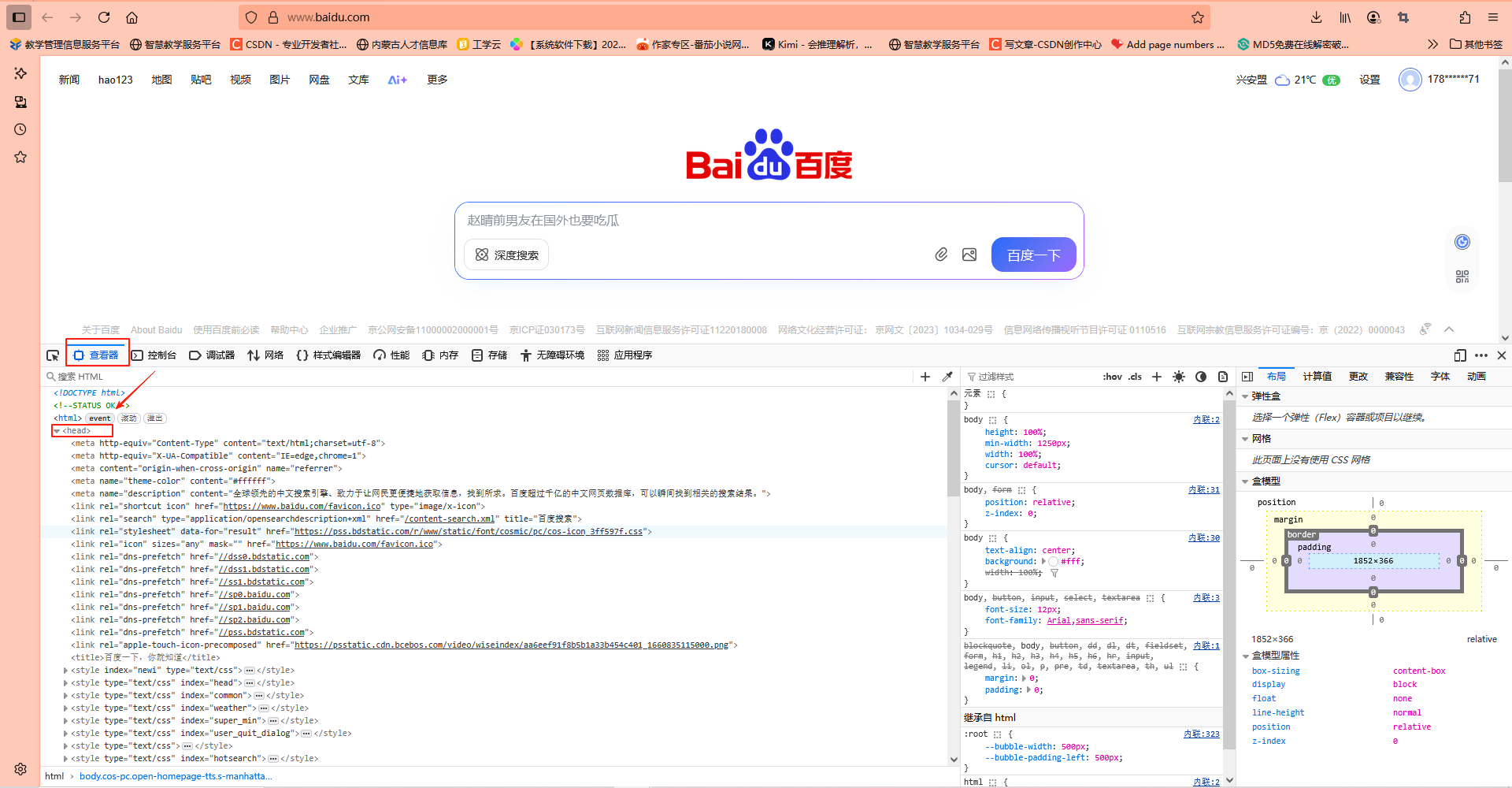This screenshot has height=788, width=1512.
Task: Open synced tabs icon in sidebar
Action: coord(20,102)
